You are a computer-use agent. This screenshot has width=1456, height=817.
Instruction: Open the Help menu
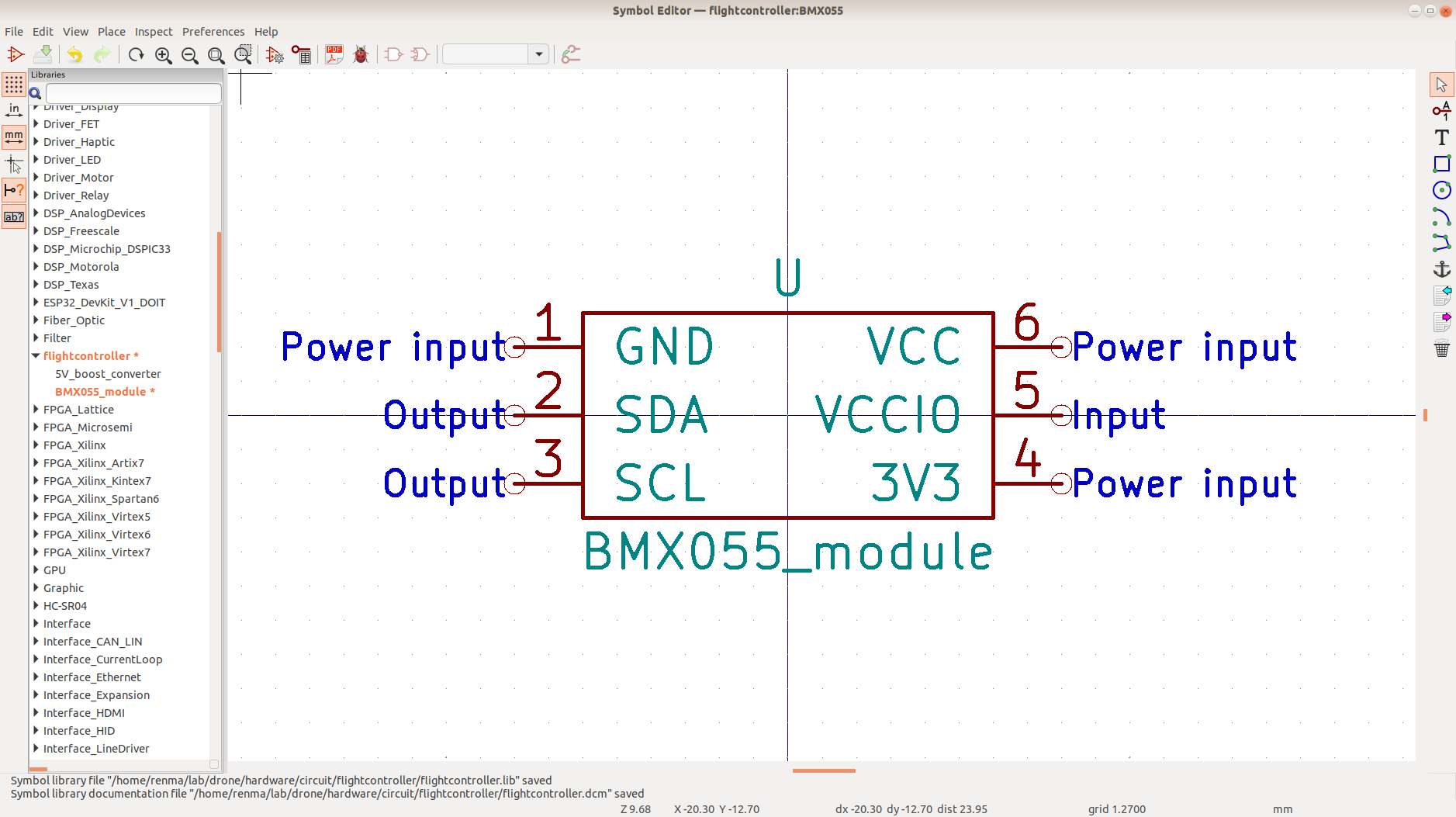click(x=266, y=32)
